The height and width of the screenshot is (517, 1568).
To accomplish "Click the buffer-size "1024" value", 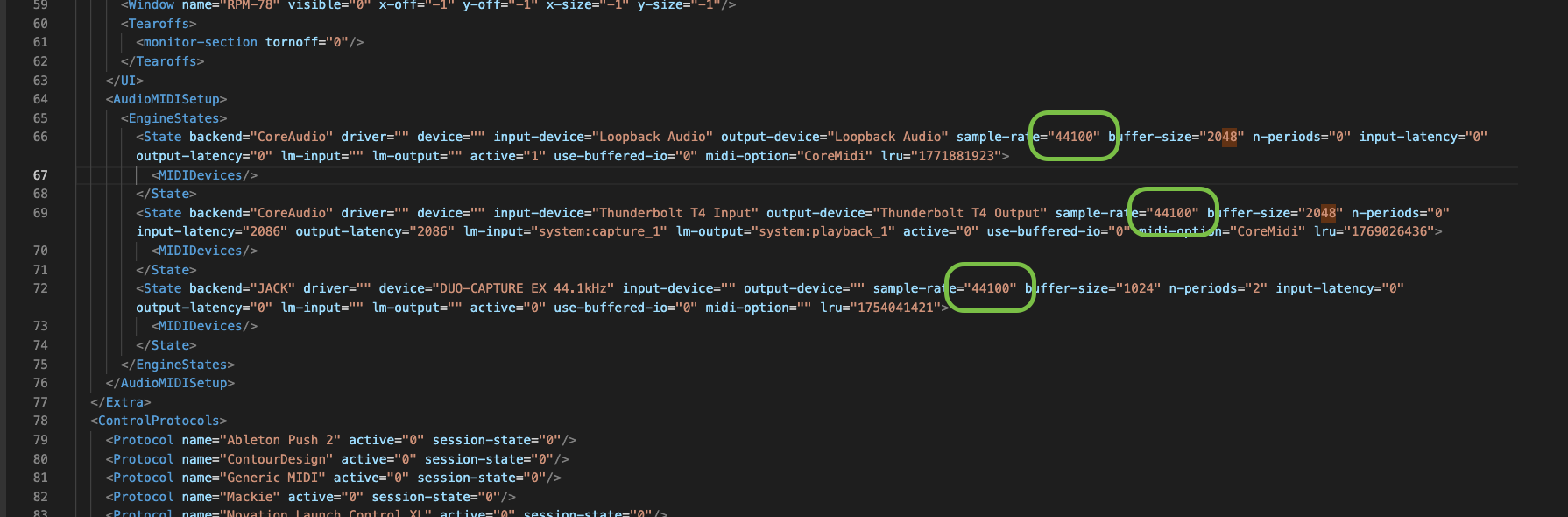I will 1138,288.
